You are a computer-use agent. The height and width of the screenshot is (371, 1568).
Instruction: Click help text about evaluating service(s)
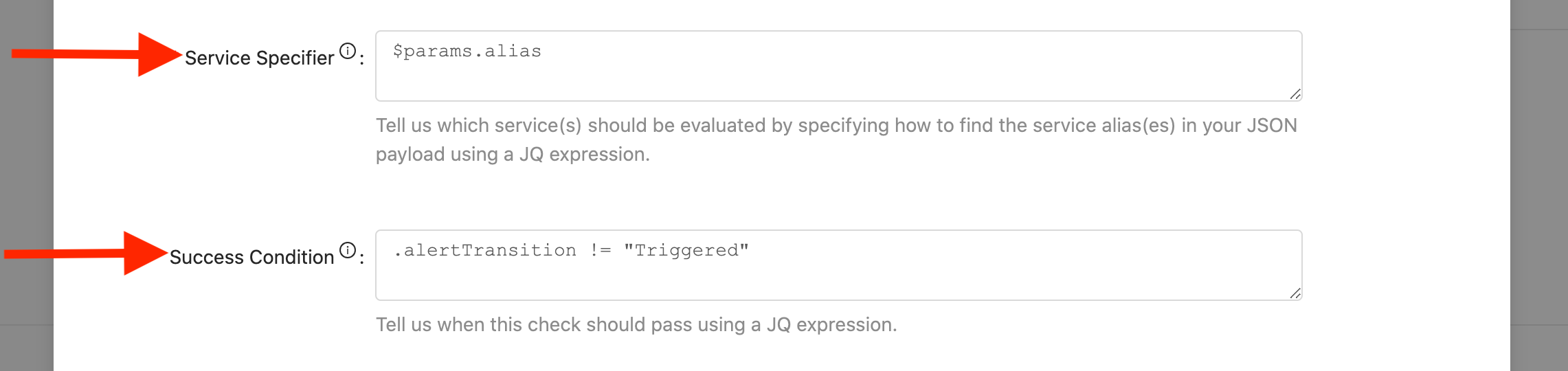(836, 126)
